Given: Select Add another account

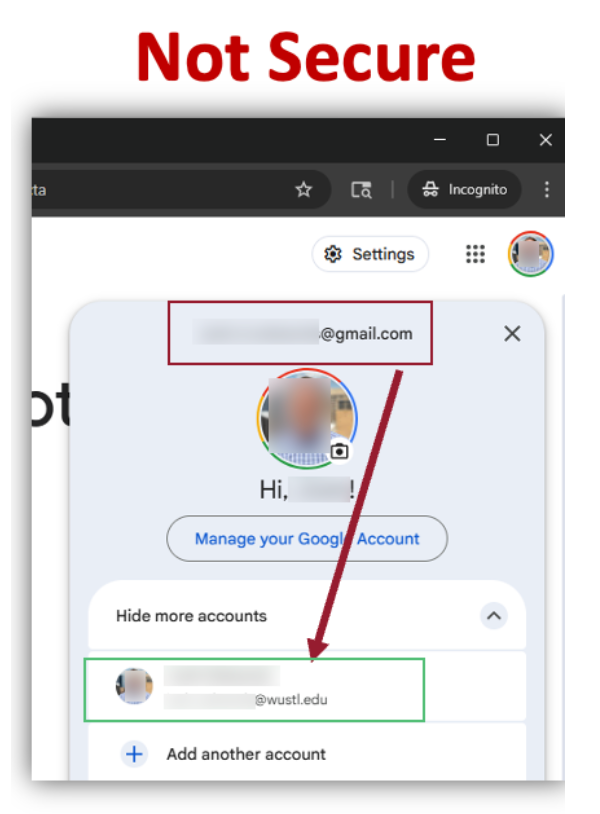Looking at the screenshot, I should click(x=246, y=754).
